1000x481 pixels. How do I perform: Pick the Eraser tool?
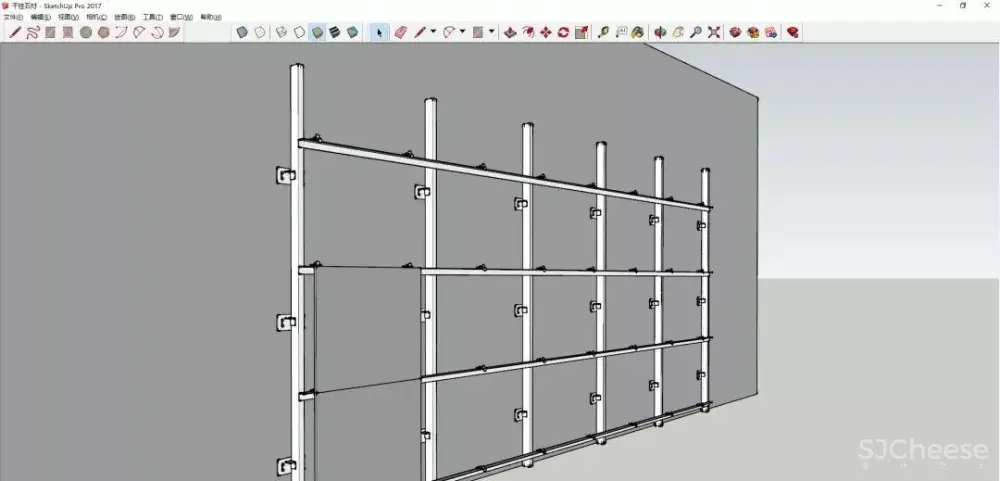pyautogui.click(x=401, y=32)
